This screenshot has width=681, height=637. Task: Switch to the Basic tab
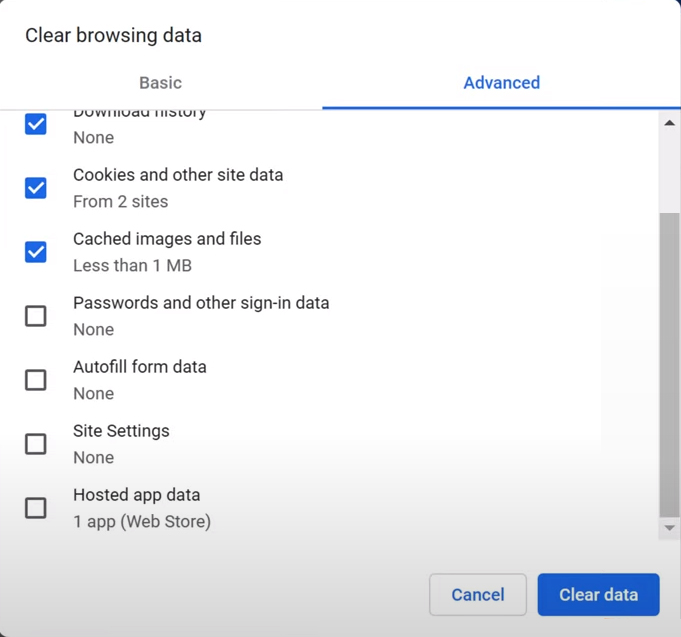click(x=160, y=83)
